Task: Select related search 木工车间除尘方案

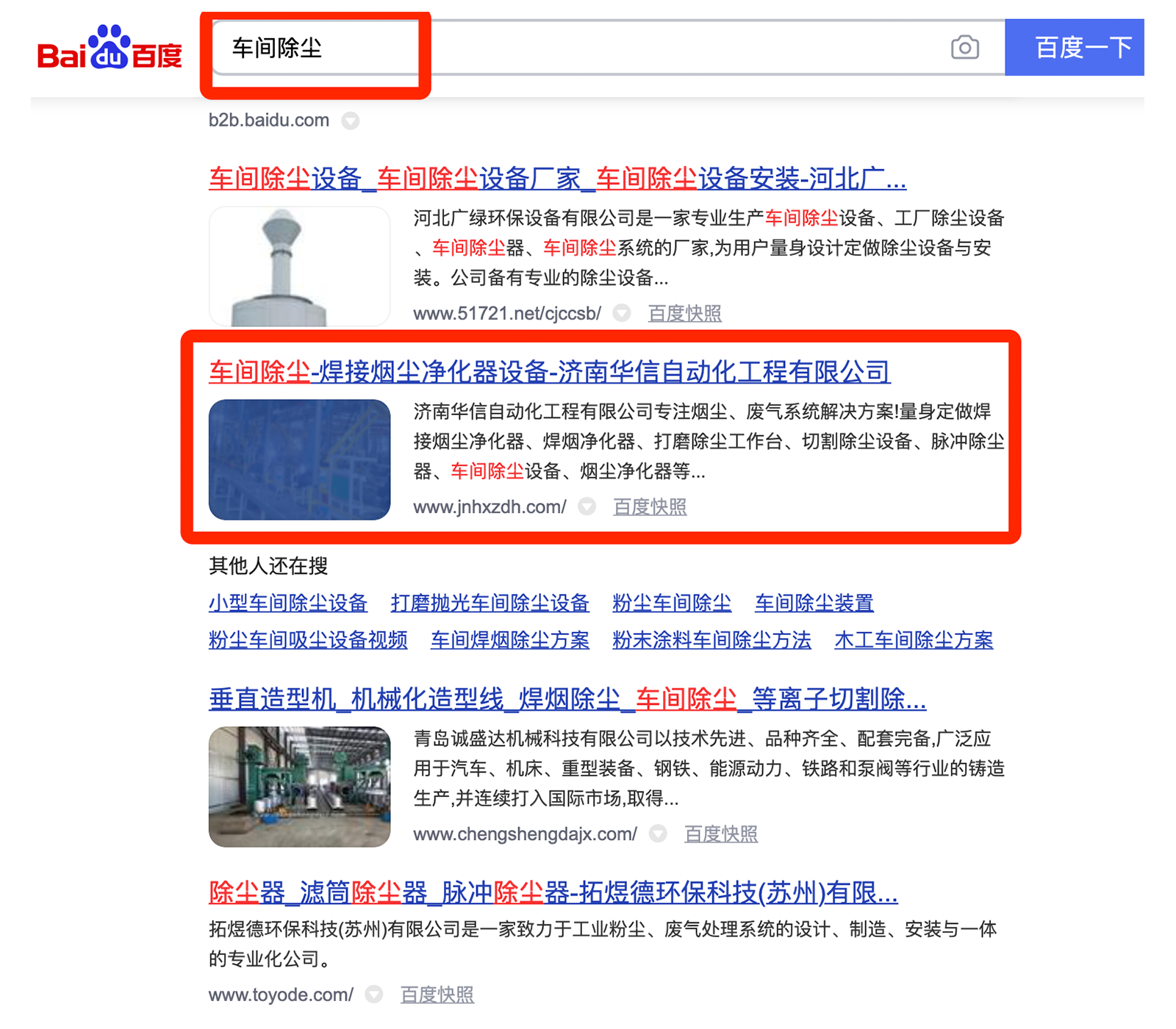Action: 914,640
